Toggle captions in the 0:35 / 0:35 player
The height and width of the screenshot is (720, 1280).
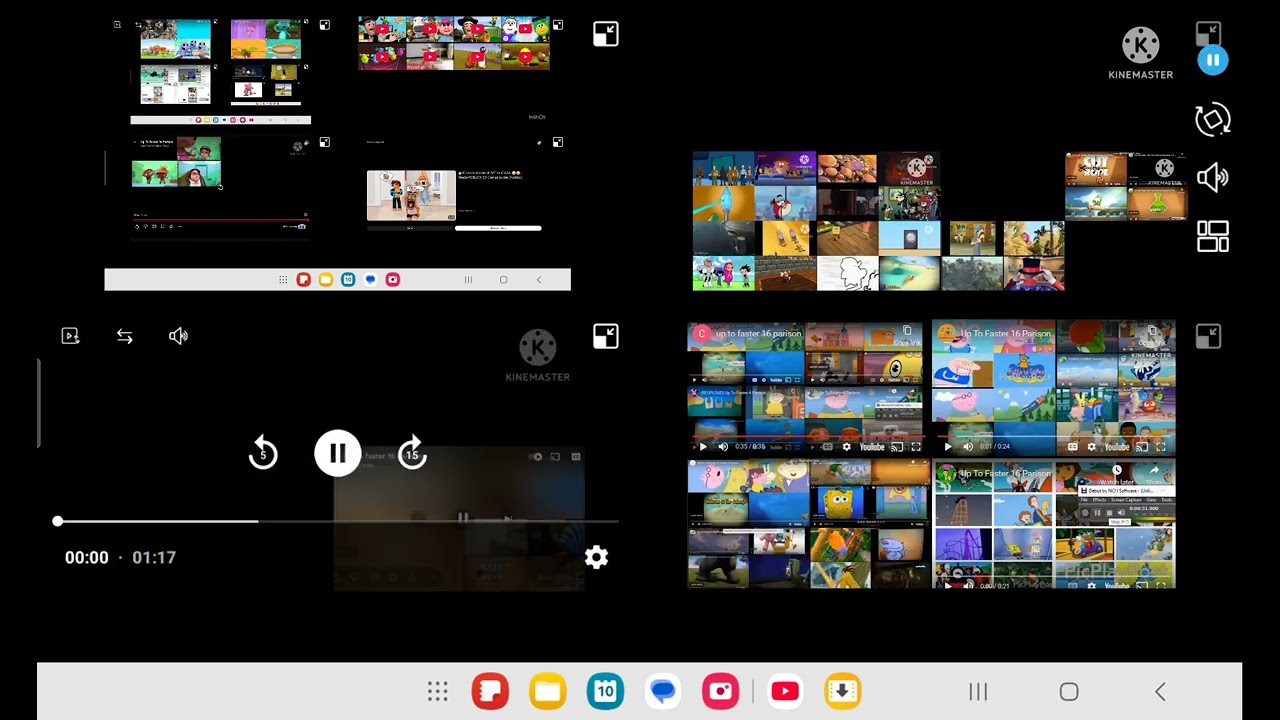coord(828,447)
